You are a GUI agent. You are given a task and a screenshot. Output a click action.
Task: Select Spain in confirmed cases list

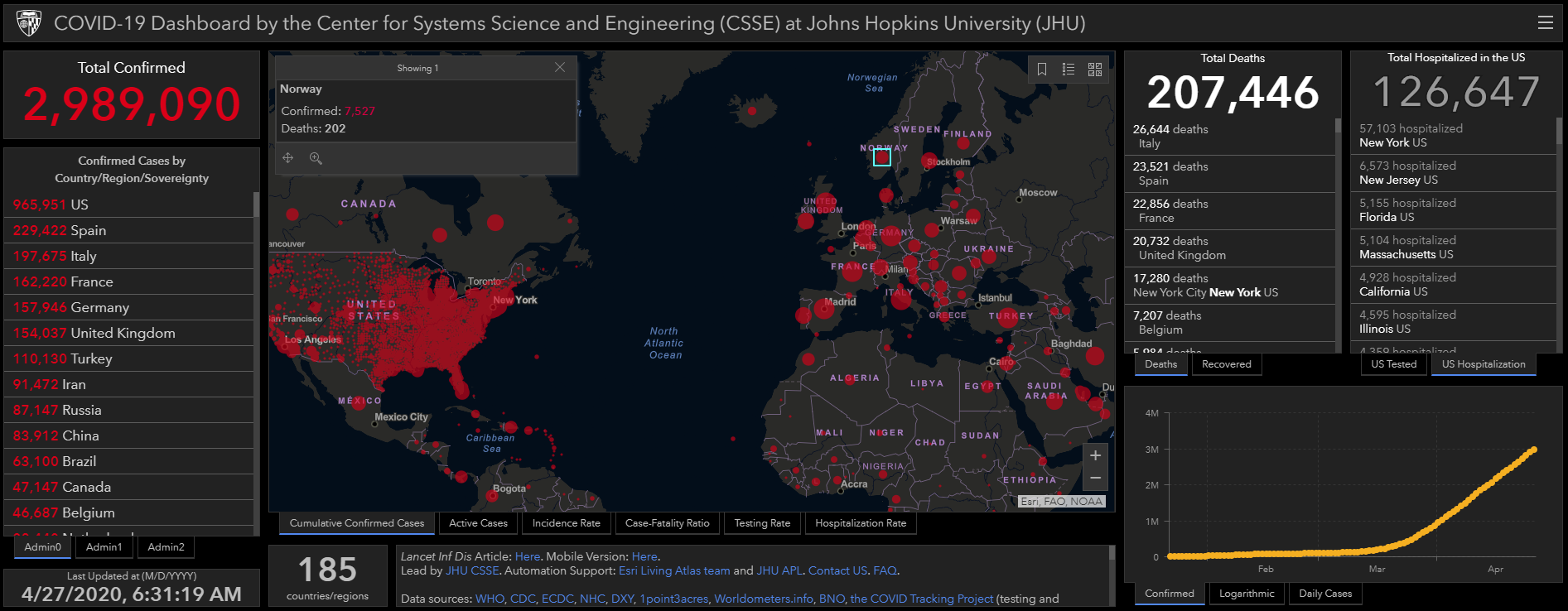(x=128, y=230)
